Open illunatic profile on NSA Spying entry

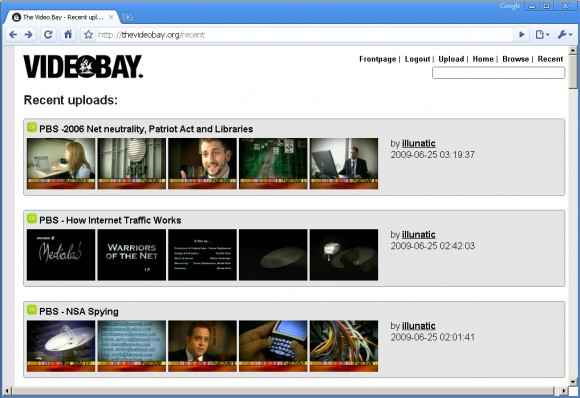point(418,326)
